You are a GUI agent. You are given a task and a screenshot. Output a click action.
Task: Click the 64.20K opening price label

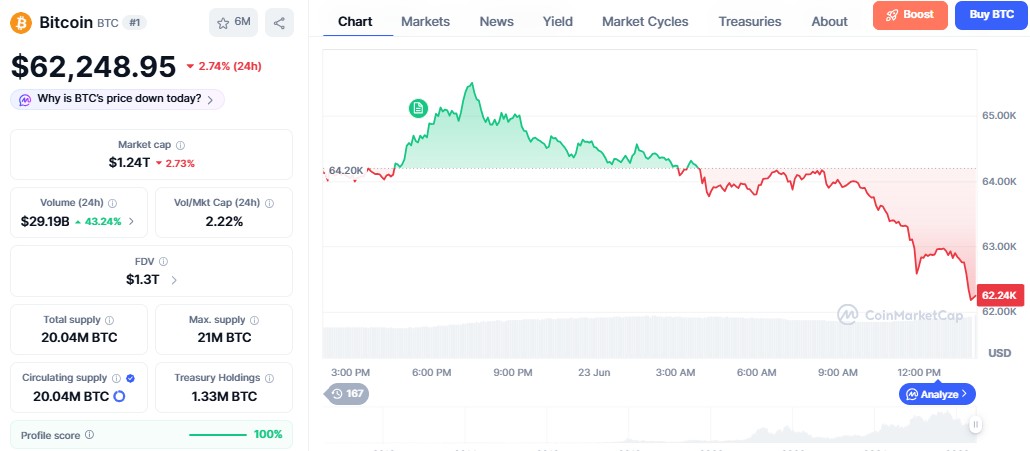pyautogui.click(x=346, y=171)
